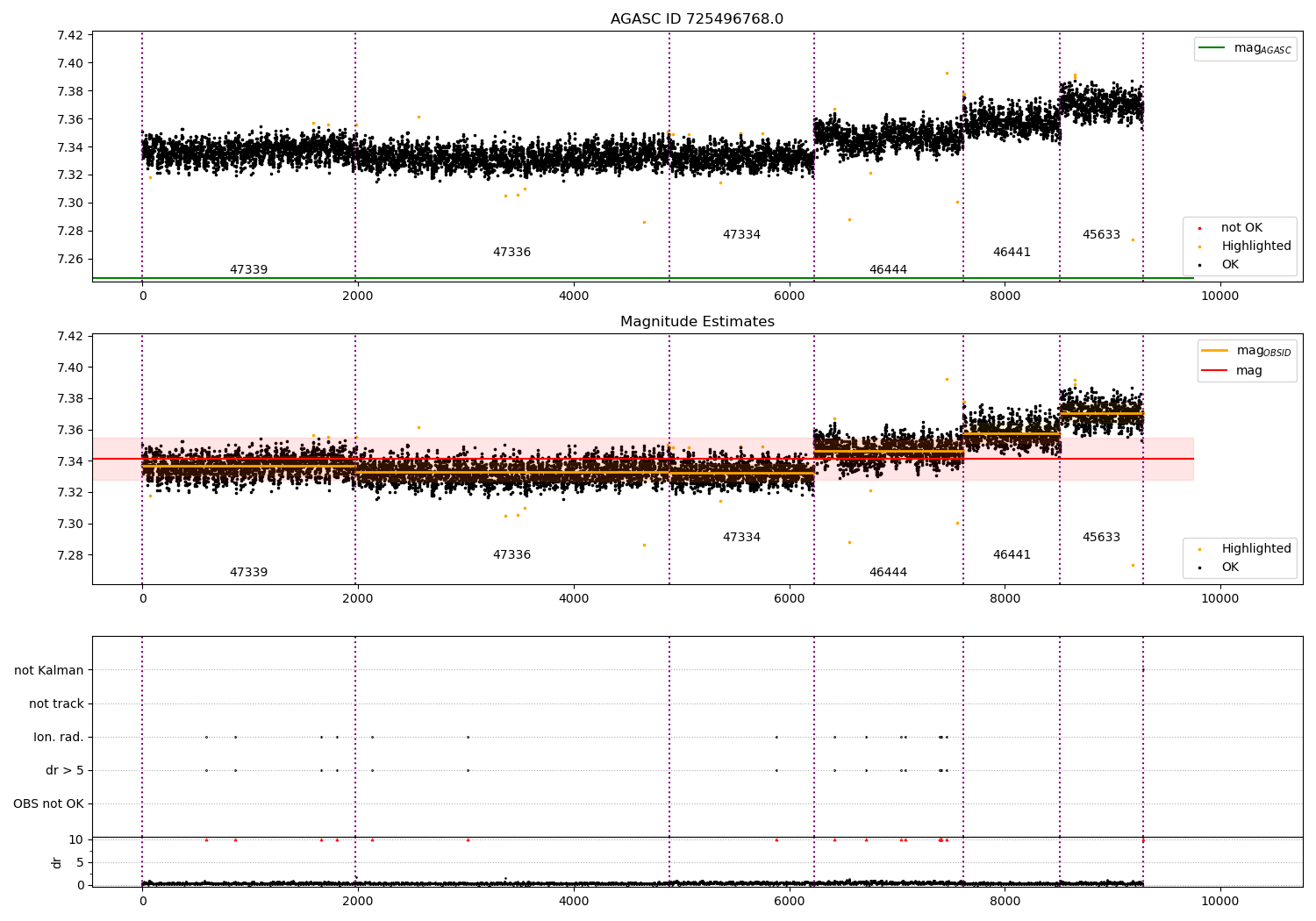Click the 'not OK' legend entry
Screen dimensions: 1316x921
click(1241, 228)
